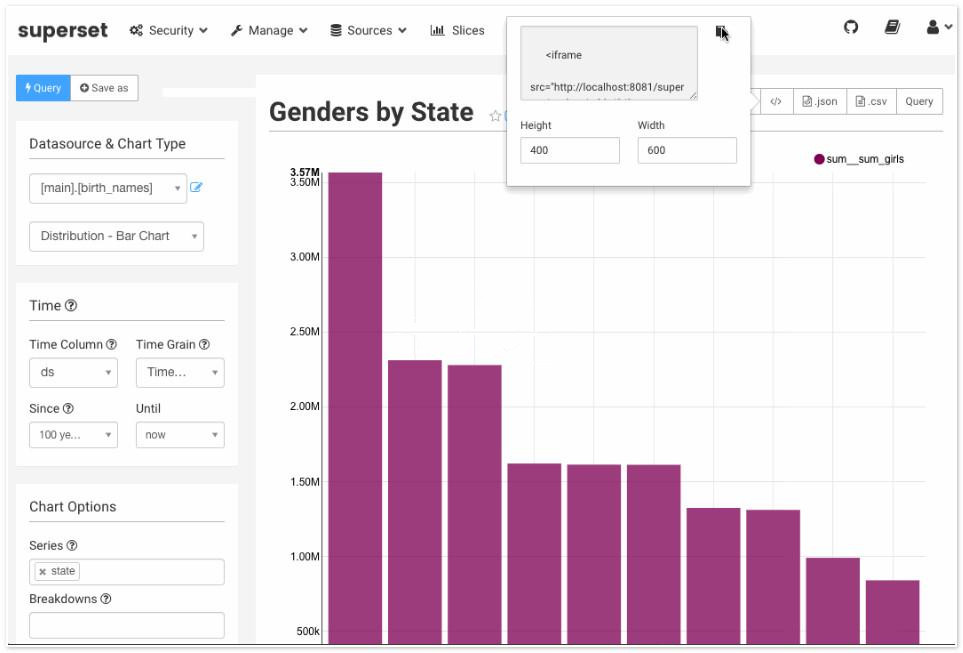Viewport: 963px width, 653px height.
Task: Click the iframe Width input field
Action: pyautogui.click(x=687, y=151)
